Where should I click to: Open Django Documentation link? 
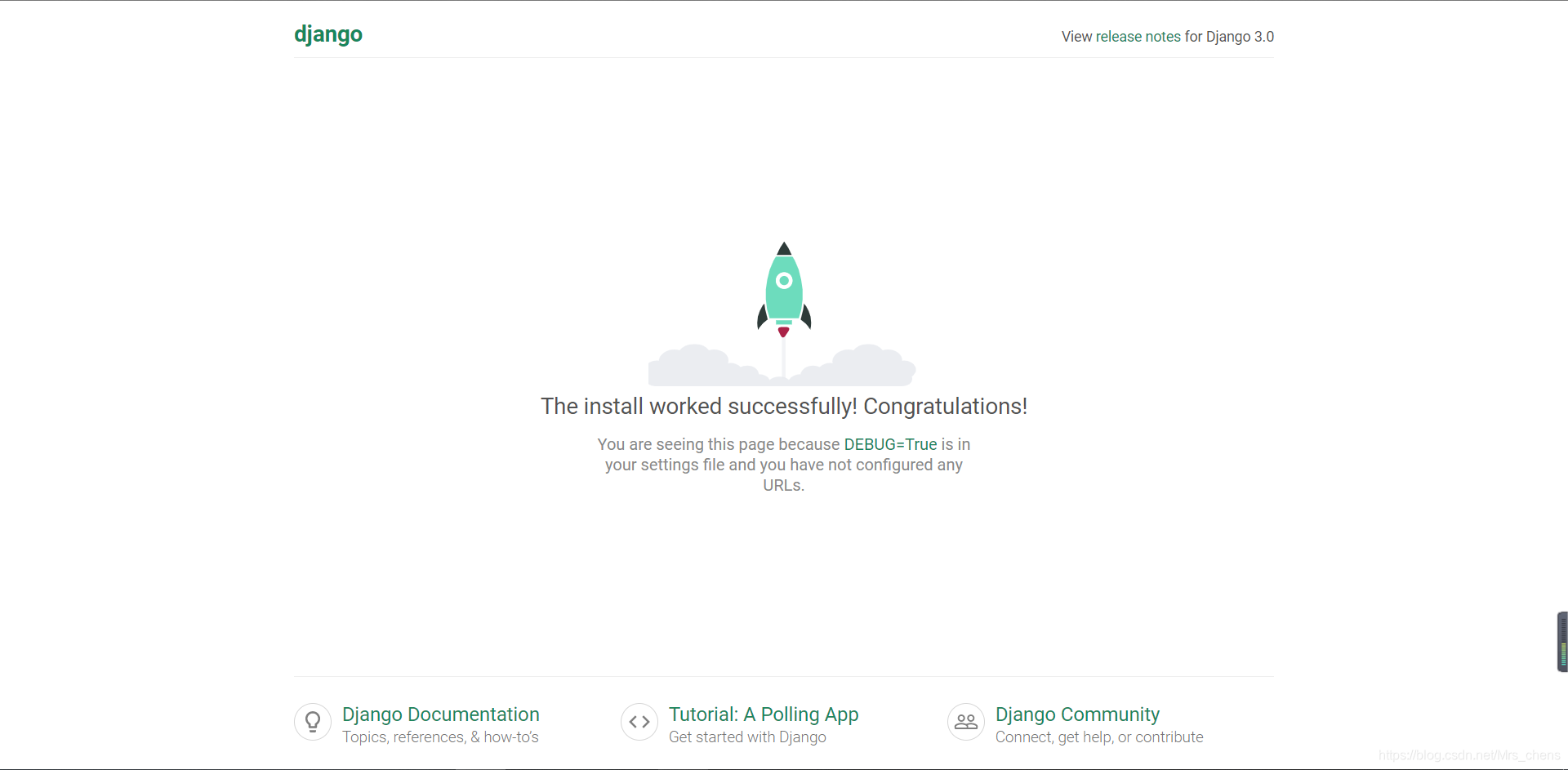click(x=441, y=714)
